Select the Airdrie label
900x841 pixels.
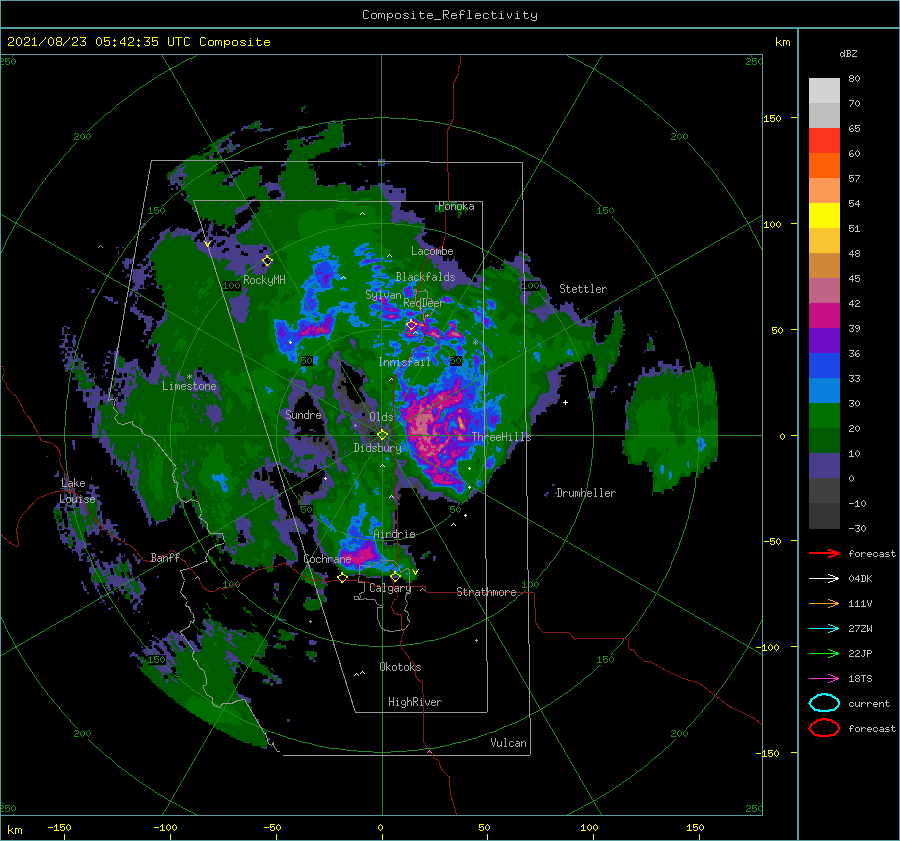(x=394, y=534)
